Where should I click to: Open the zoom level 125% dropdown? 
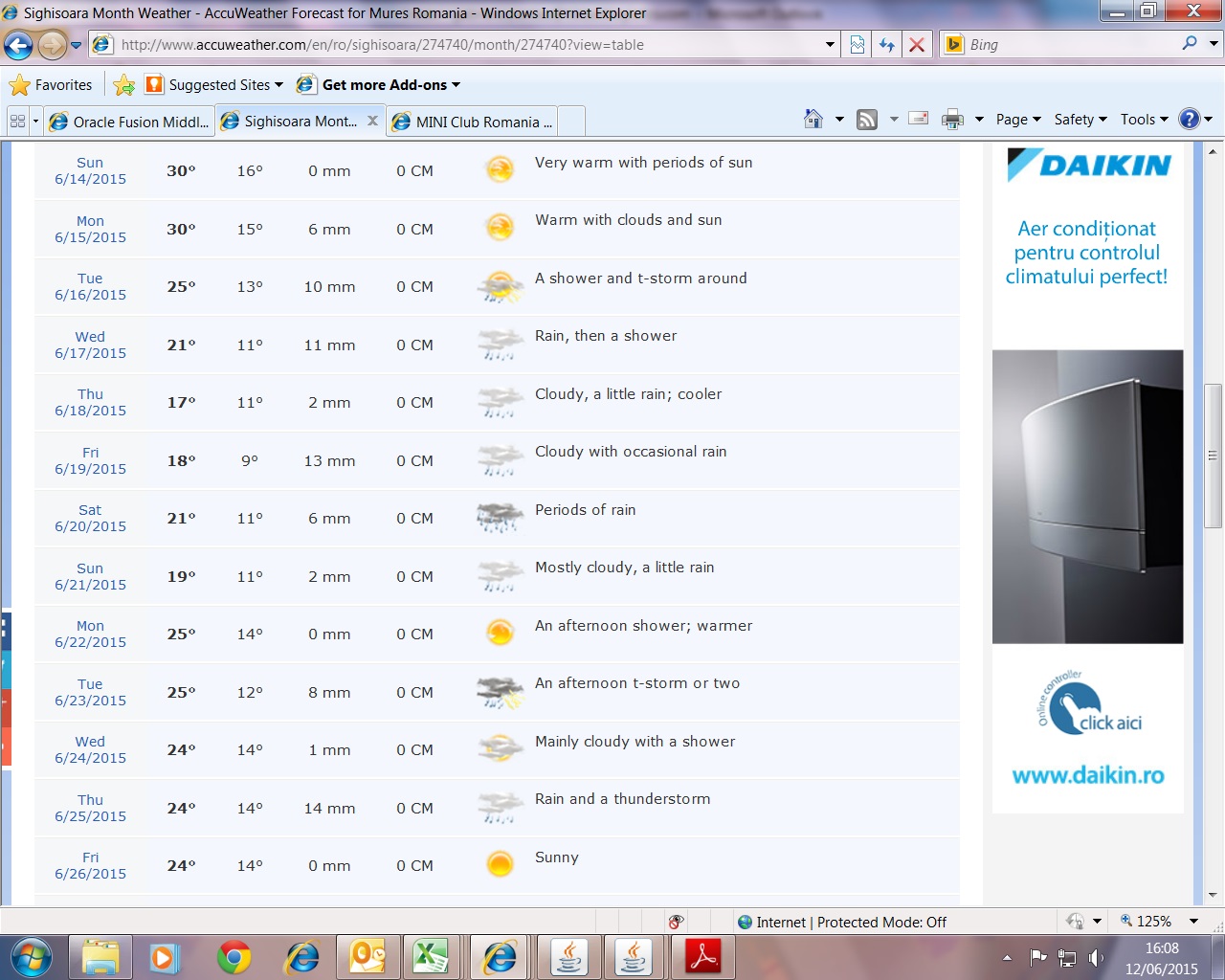(x=1193, y=922)
